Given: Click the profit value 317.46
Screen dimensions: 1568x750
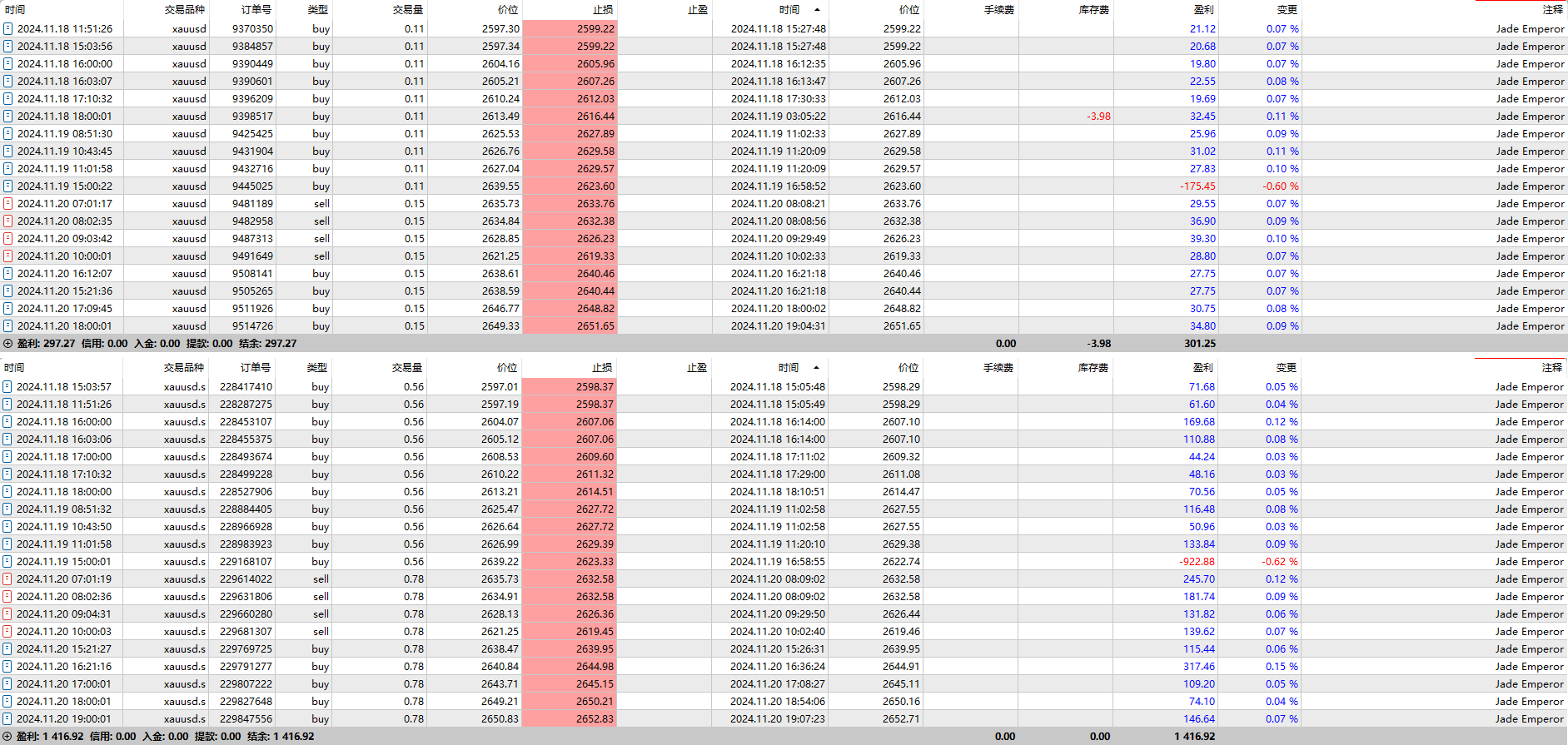Looking at the screenshot, I should point(1199,667).
